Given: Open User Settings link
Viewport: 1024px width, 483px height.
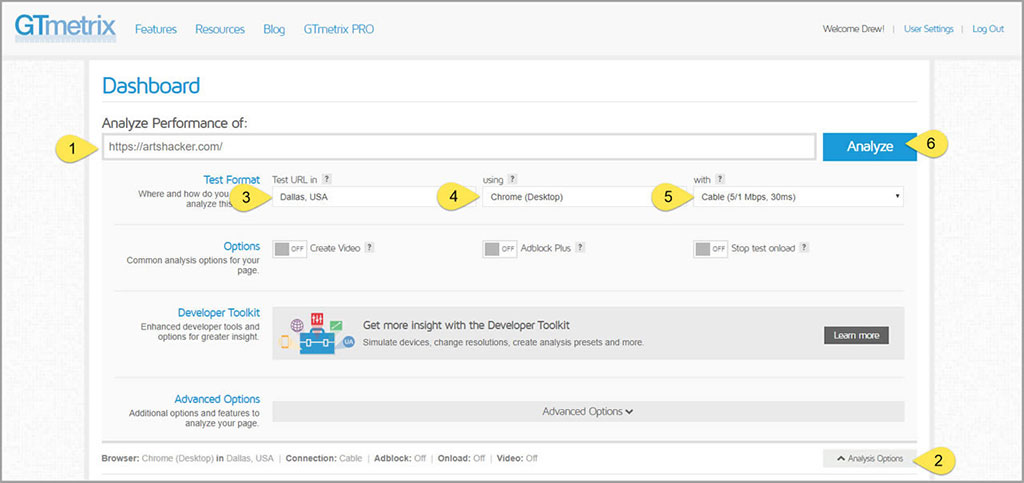Looking at the screenshot, I should 929,29.
